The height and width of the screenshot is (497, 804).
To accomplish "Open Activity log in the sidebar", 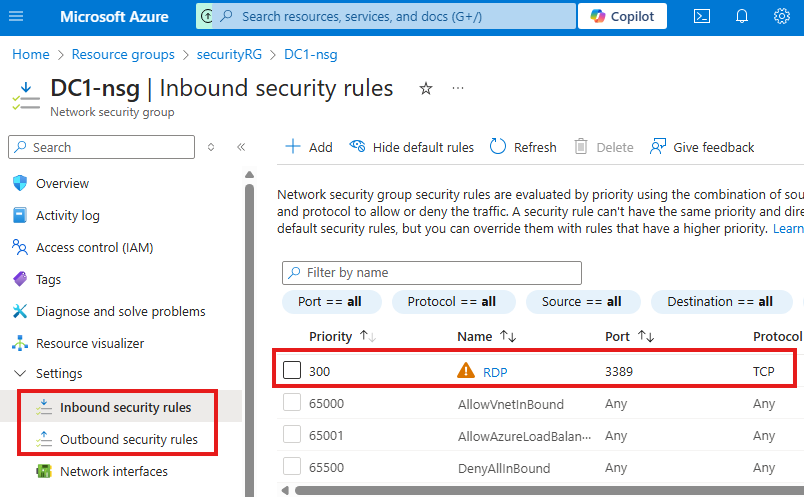I will (68, 216).
